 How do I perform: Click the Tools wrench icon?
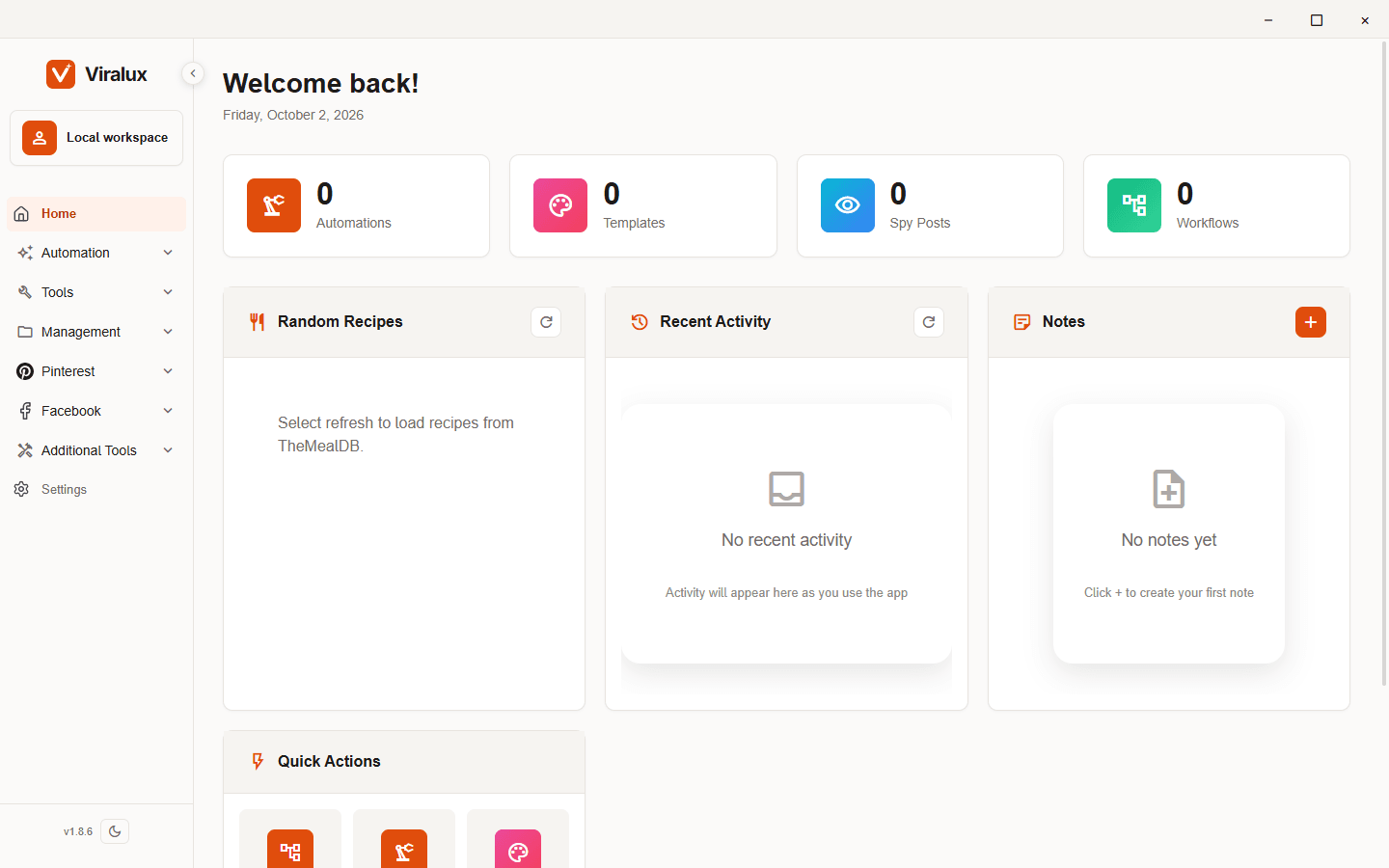[25, 292]
